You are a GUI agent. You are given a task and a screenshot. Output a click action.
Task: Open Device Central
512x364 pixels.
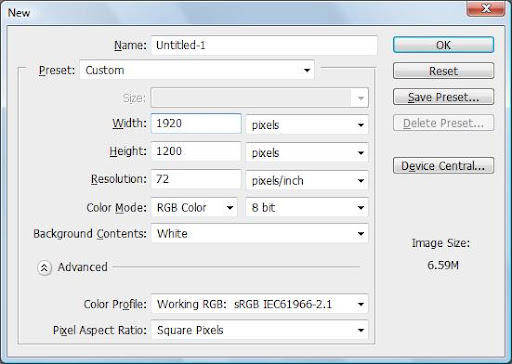[x=443, y=166]
